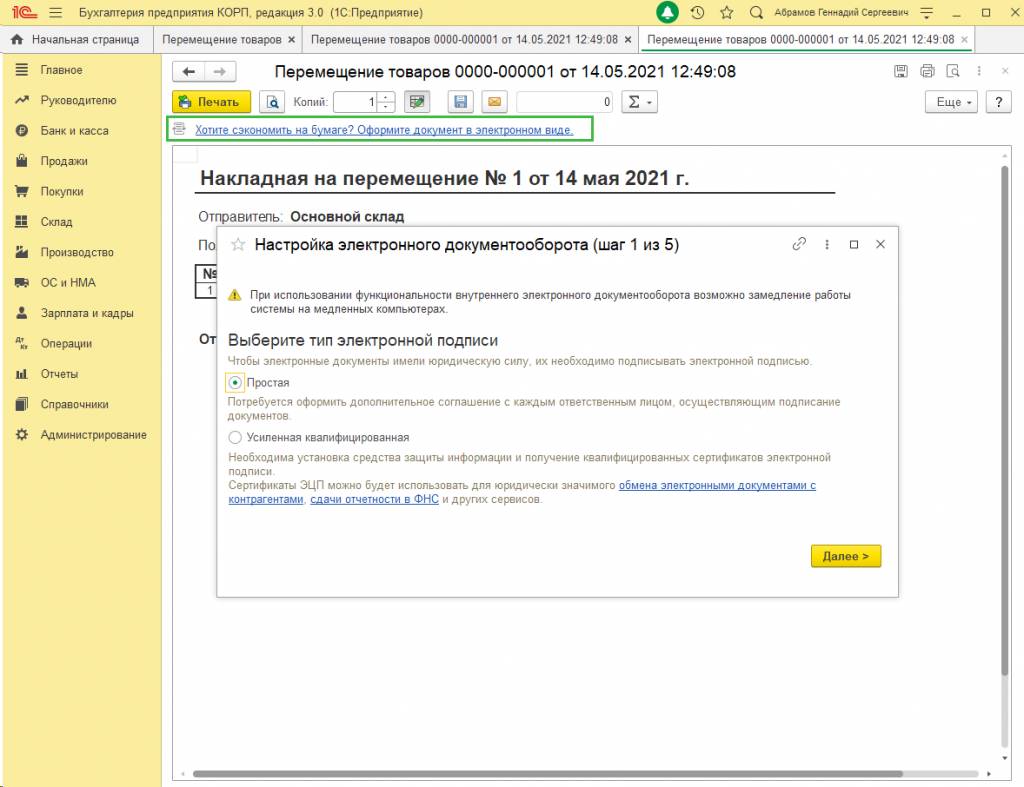Open Покупки section in sidebar

[62, 191]
